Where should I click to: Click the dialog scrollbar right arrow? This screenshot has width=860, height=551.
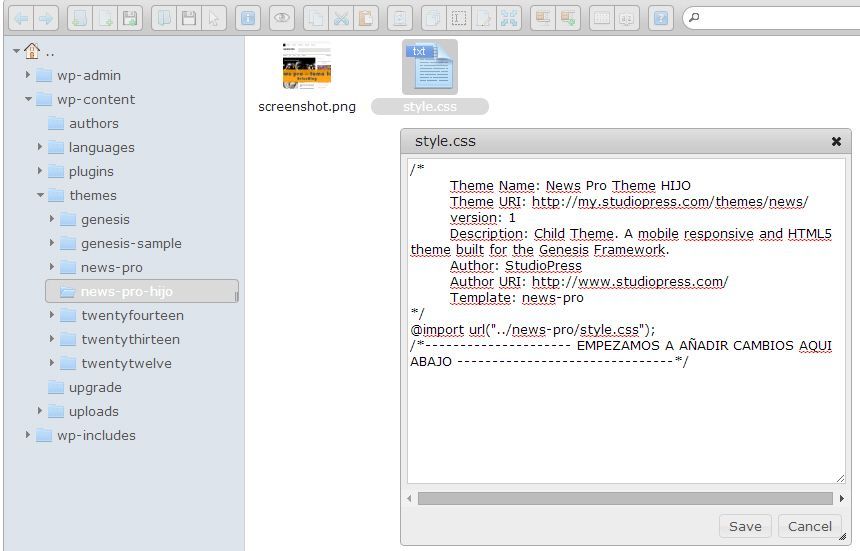pos(842,498)
